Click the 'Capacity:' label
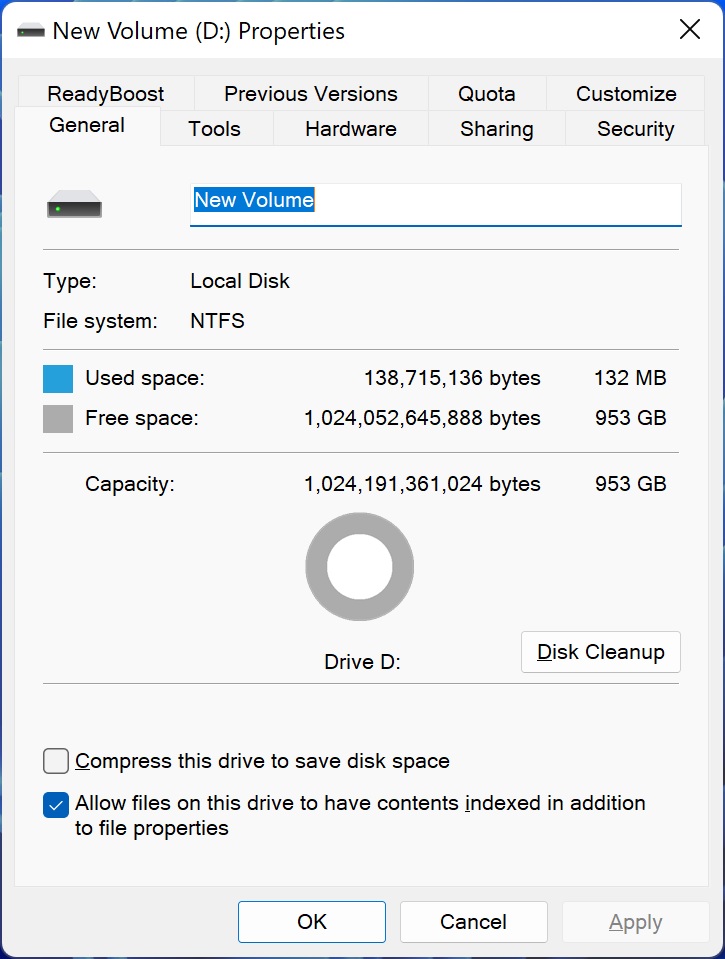725x959 pixels. coord(130,484)
